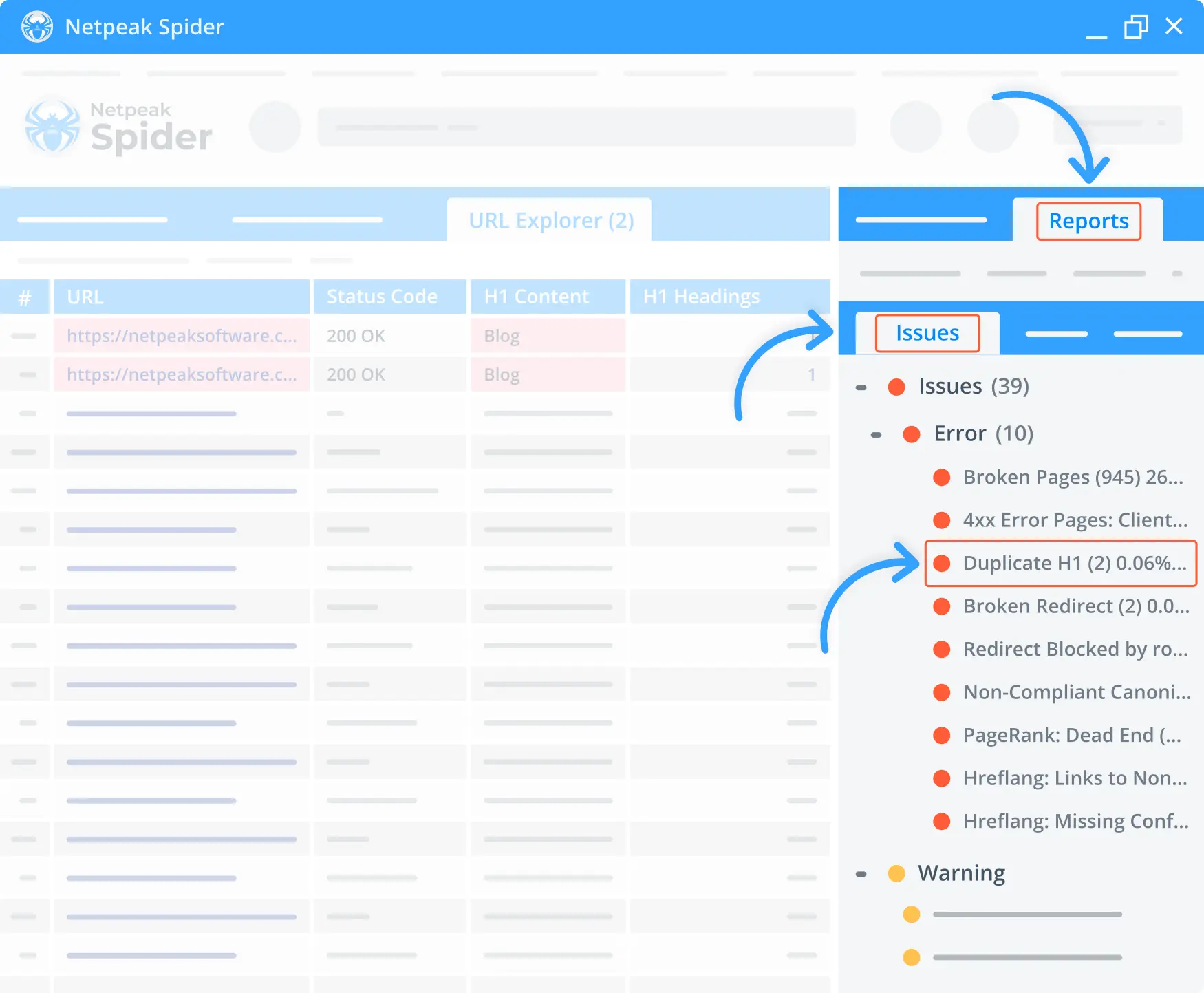
Task: Click the URL address input bar
Action: click(586, 127)
